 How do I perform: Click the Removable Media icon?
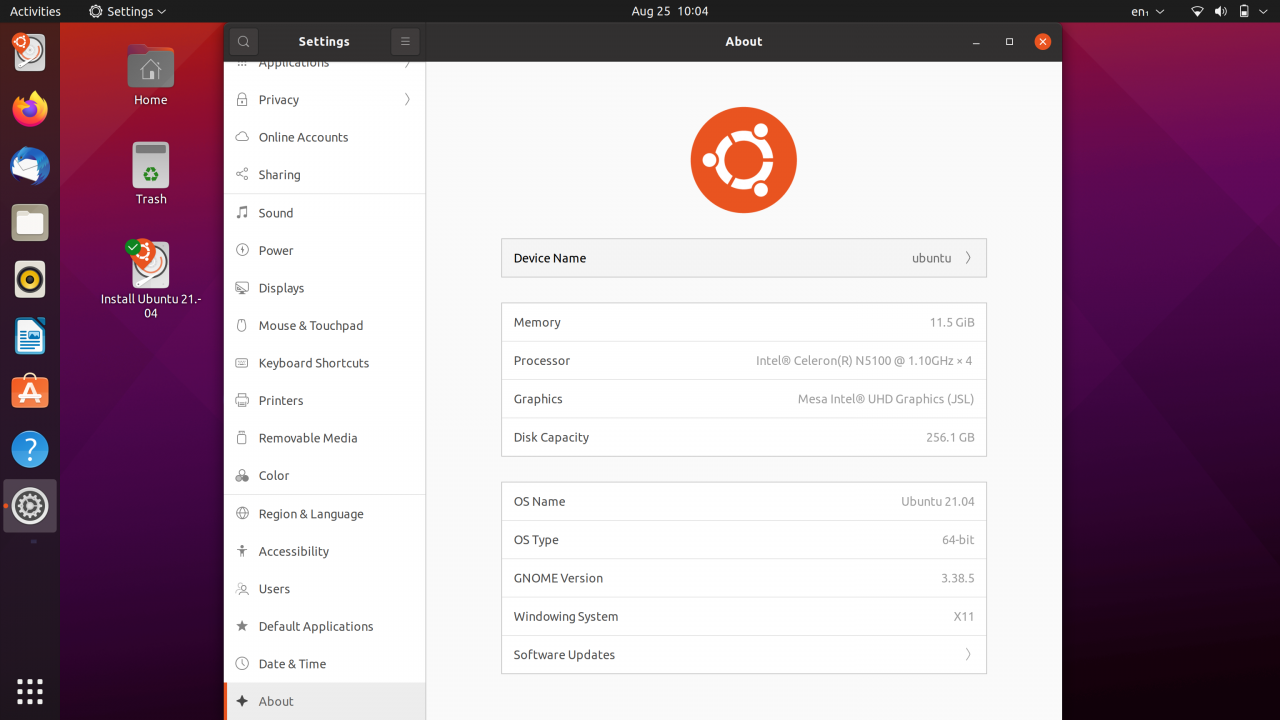click(242, 438)
